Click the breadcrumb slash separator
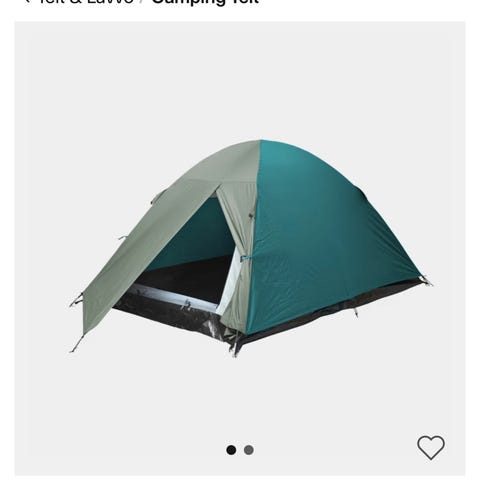 (x=143, y=2)
